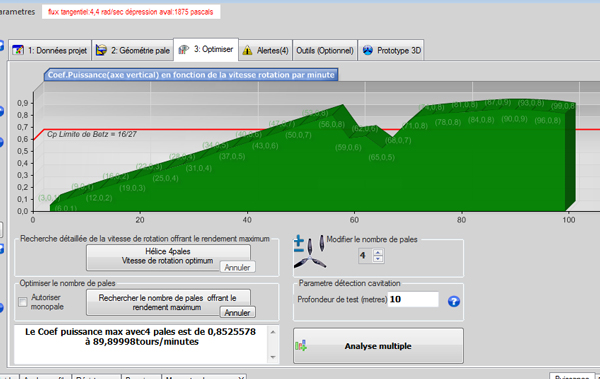This screenshot has width=600, height=379.
Task: Start the Analyse multiple button
Action: pyautogui.click(x=378, y=346)
